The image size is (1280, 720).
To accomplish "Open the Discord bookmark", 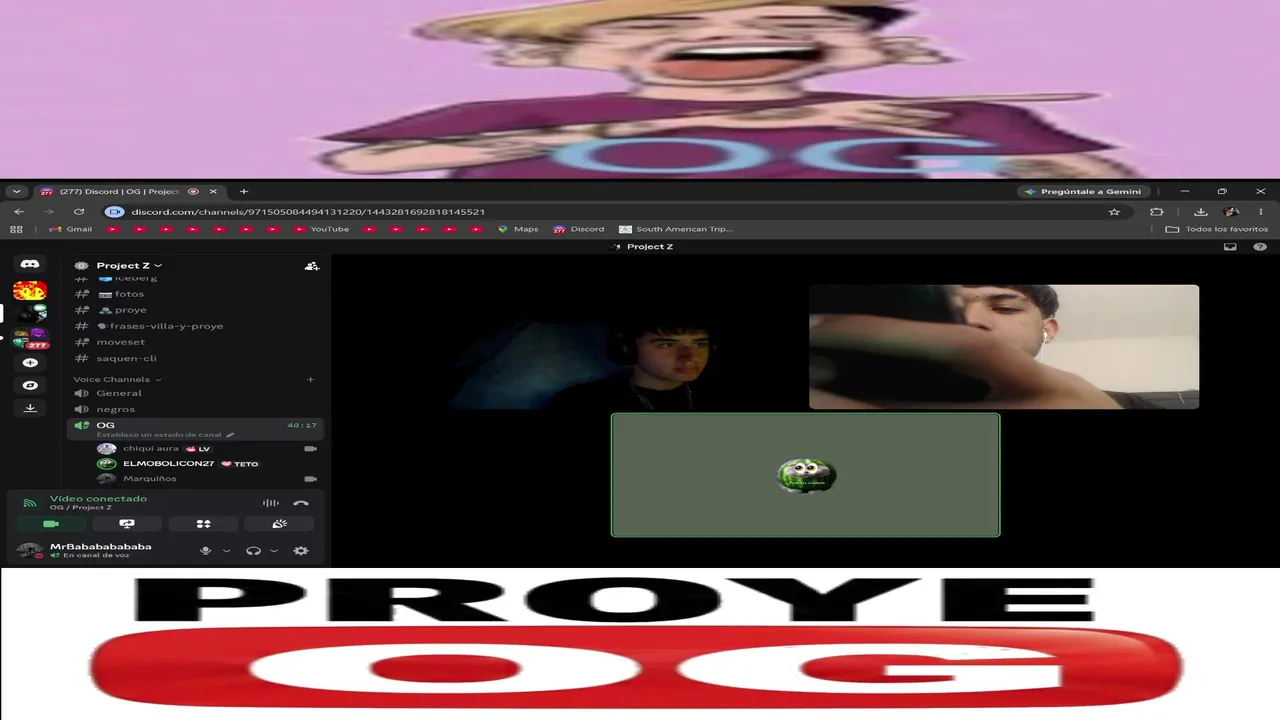I will [x=579, y=229].
